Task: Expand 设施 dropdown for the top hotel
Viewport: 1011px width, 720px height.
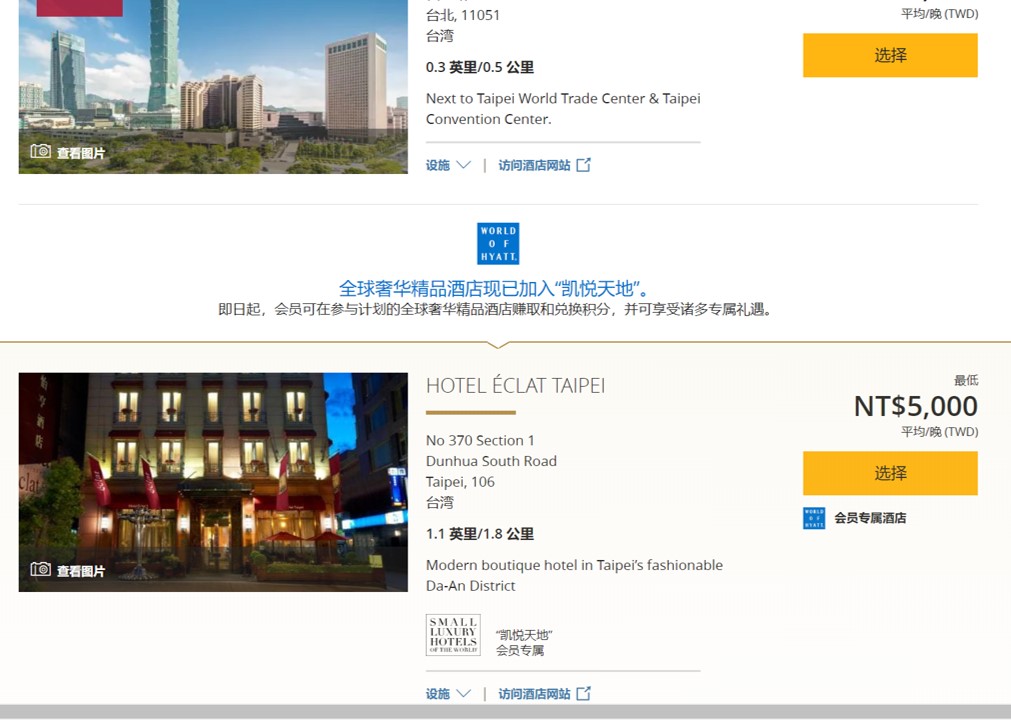Action: (448, 165)
